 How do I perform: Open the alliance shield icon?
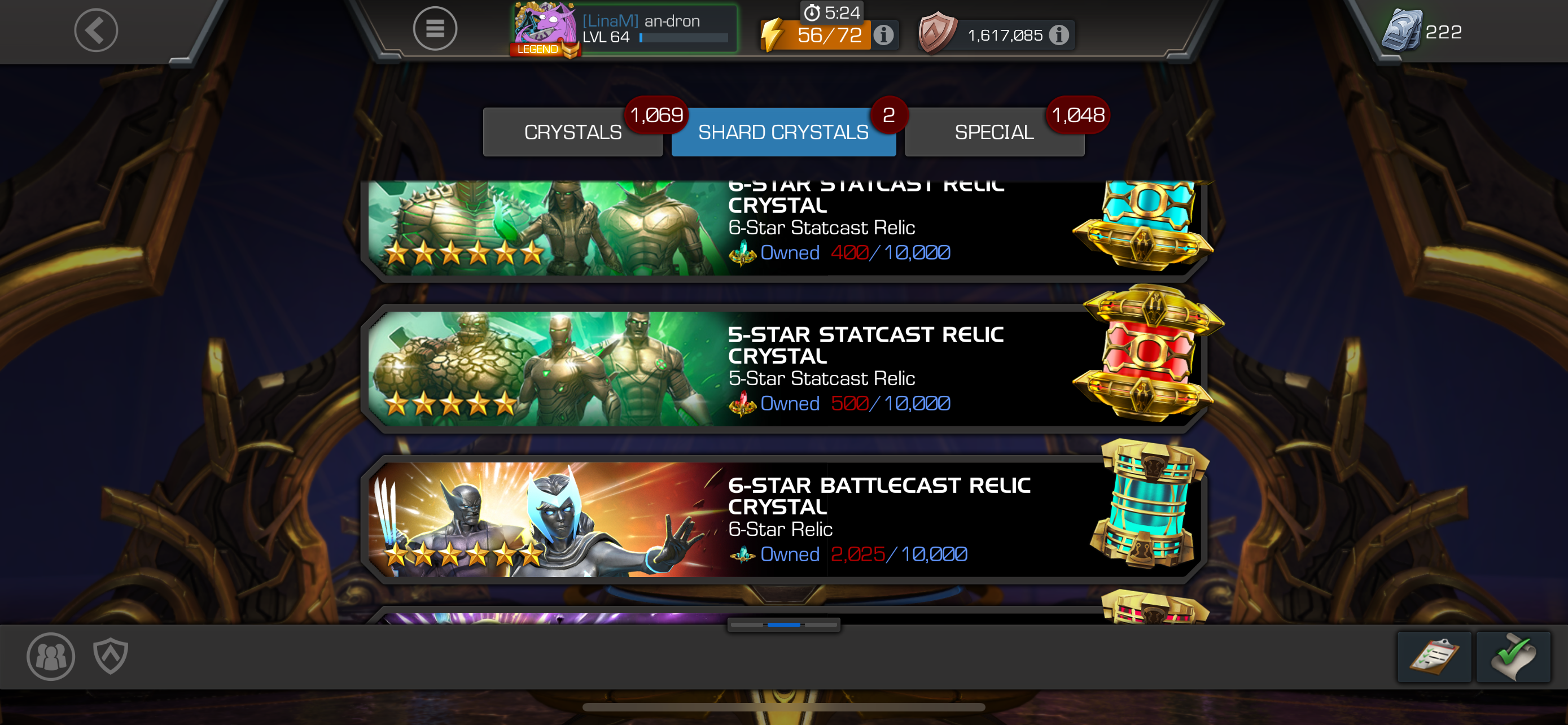[x=110, y=656]
